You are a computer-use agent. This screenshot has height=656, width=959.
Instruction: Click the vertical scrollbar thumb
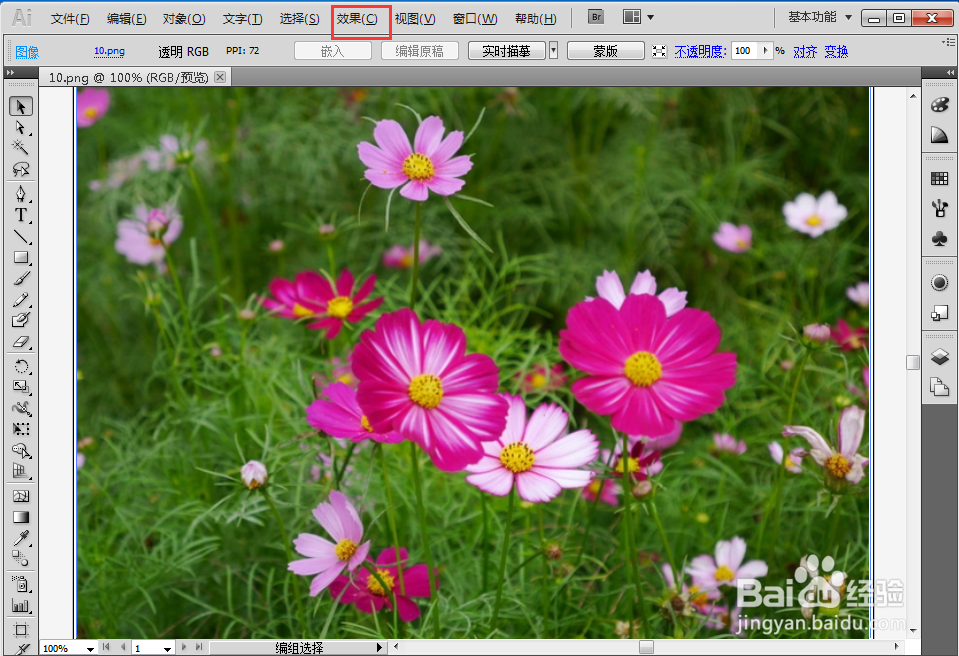[x=913, y=362]
